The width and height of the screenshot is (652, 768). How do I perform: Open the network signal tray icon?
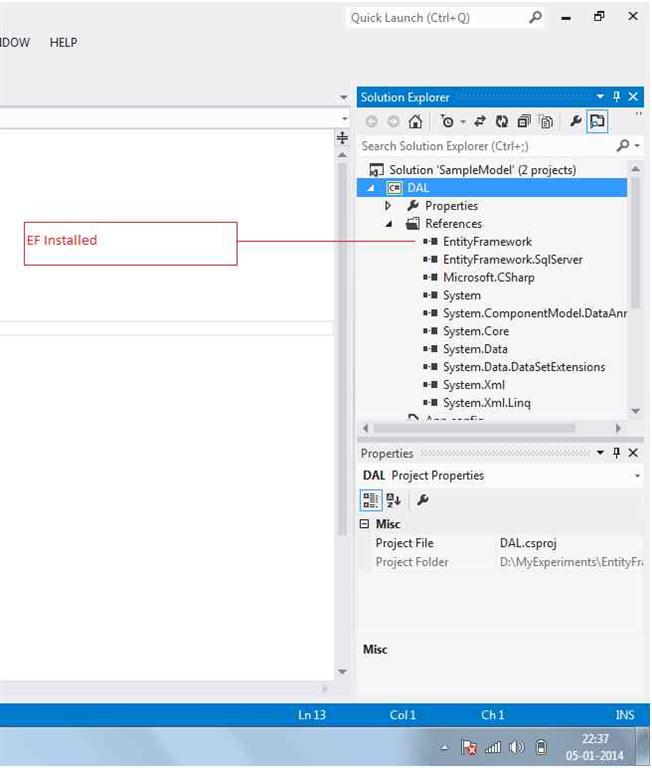tap(493, 747)
